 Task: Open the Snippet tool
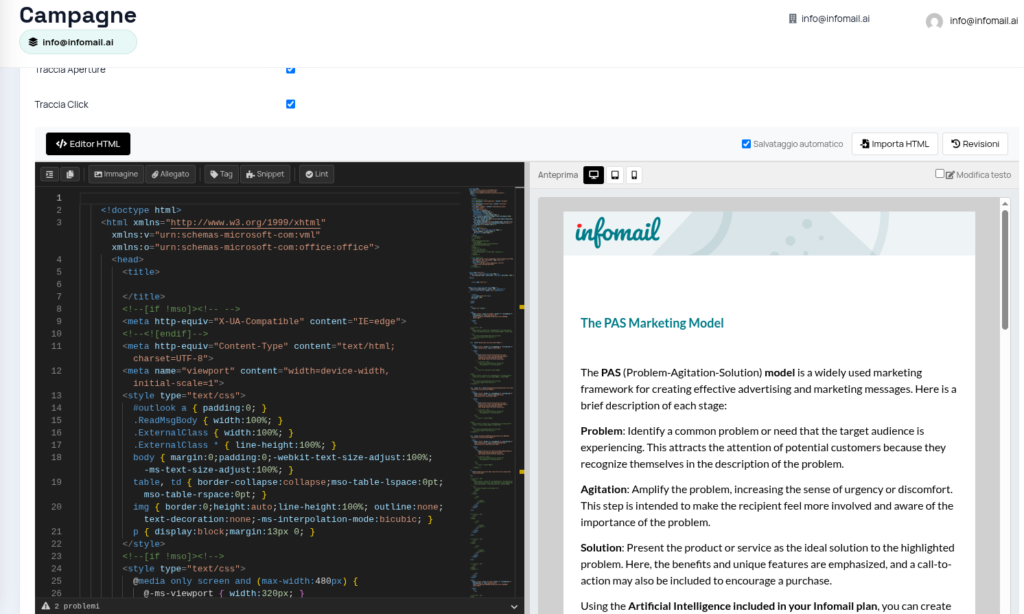(x=265, y=174)
